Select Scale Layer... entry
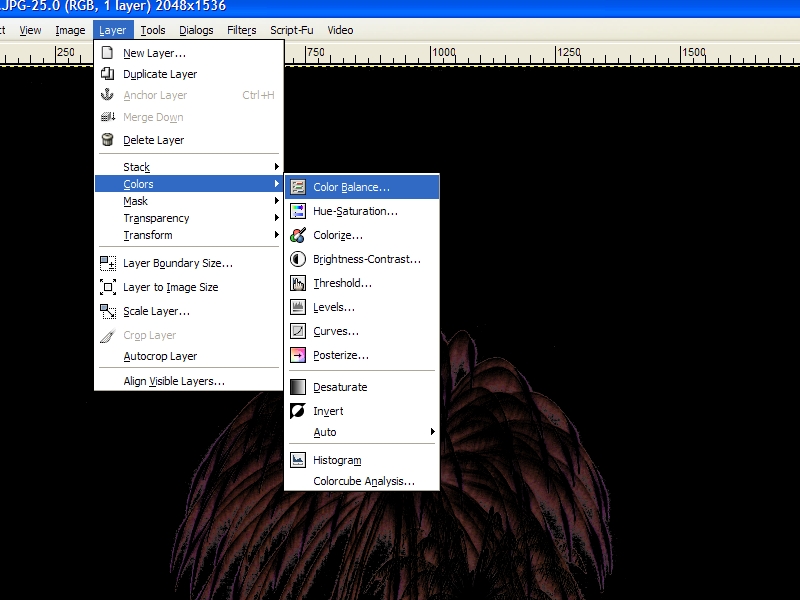Screen dimensions: 800x600 [189, 311]
